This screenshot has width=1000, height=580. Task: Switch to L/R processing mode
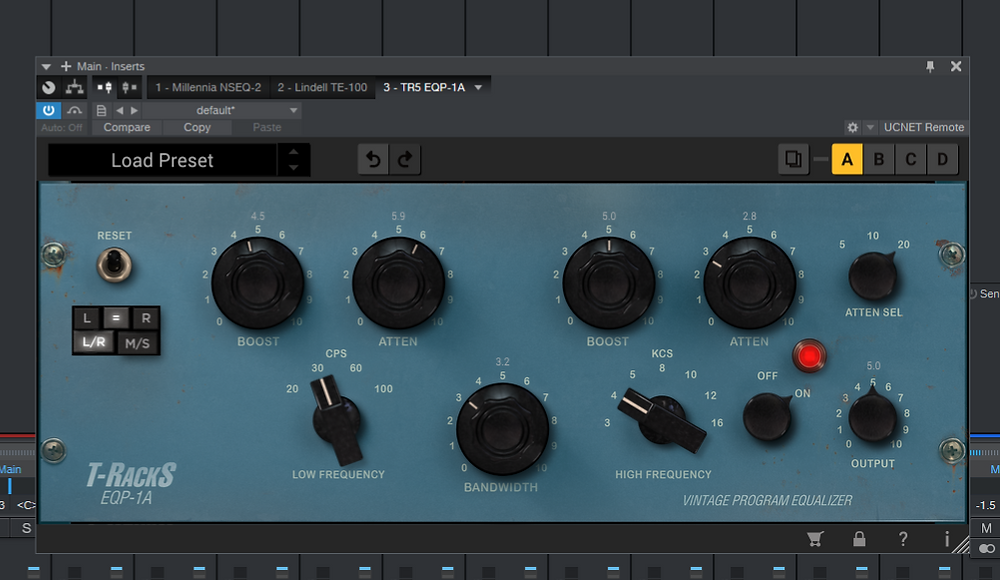[x=94, y=342]
